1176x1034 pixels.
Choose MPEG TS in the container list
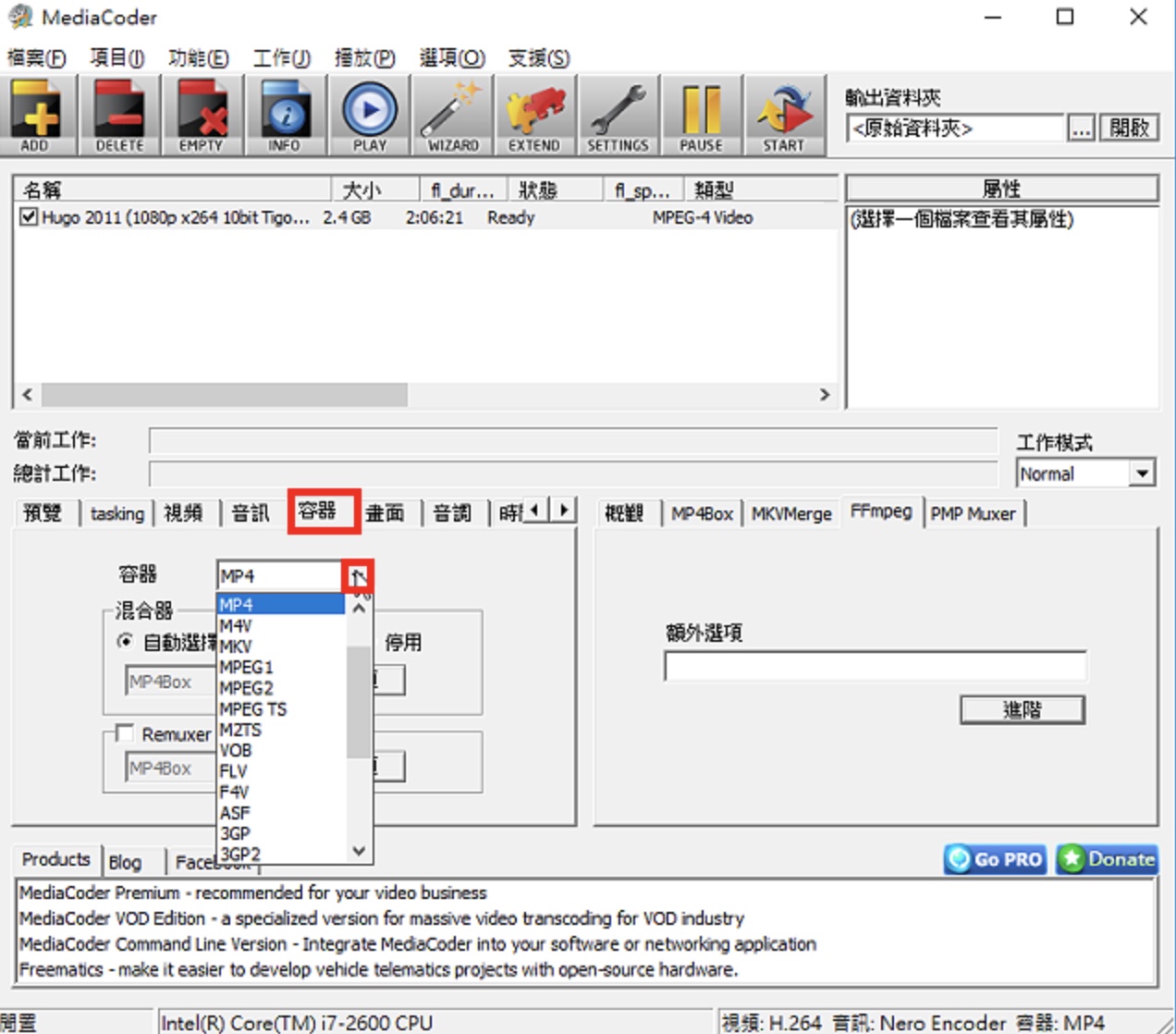click(280, 709)
